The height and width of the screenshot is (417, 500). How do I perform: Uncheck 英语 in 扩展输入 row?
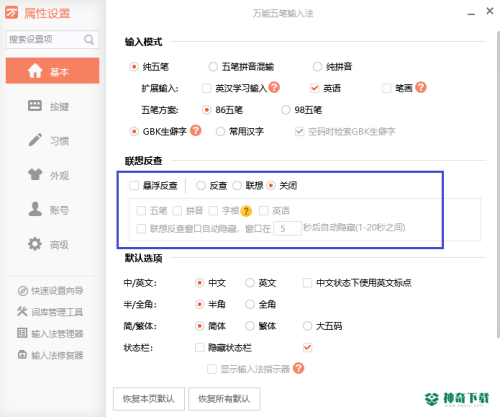pyautogui.click(x=314, y=88)
